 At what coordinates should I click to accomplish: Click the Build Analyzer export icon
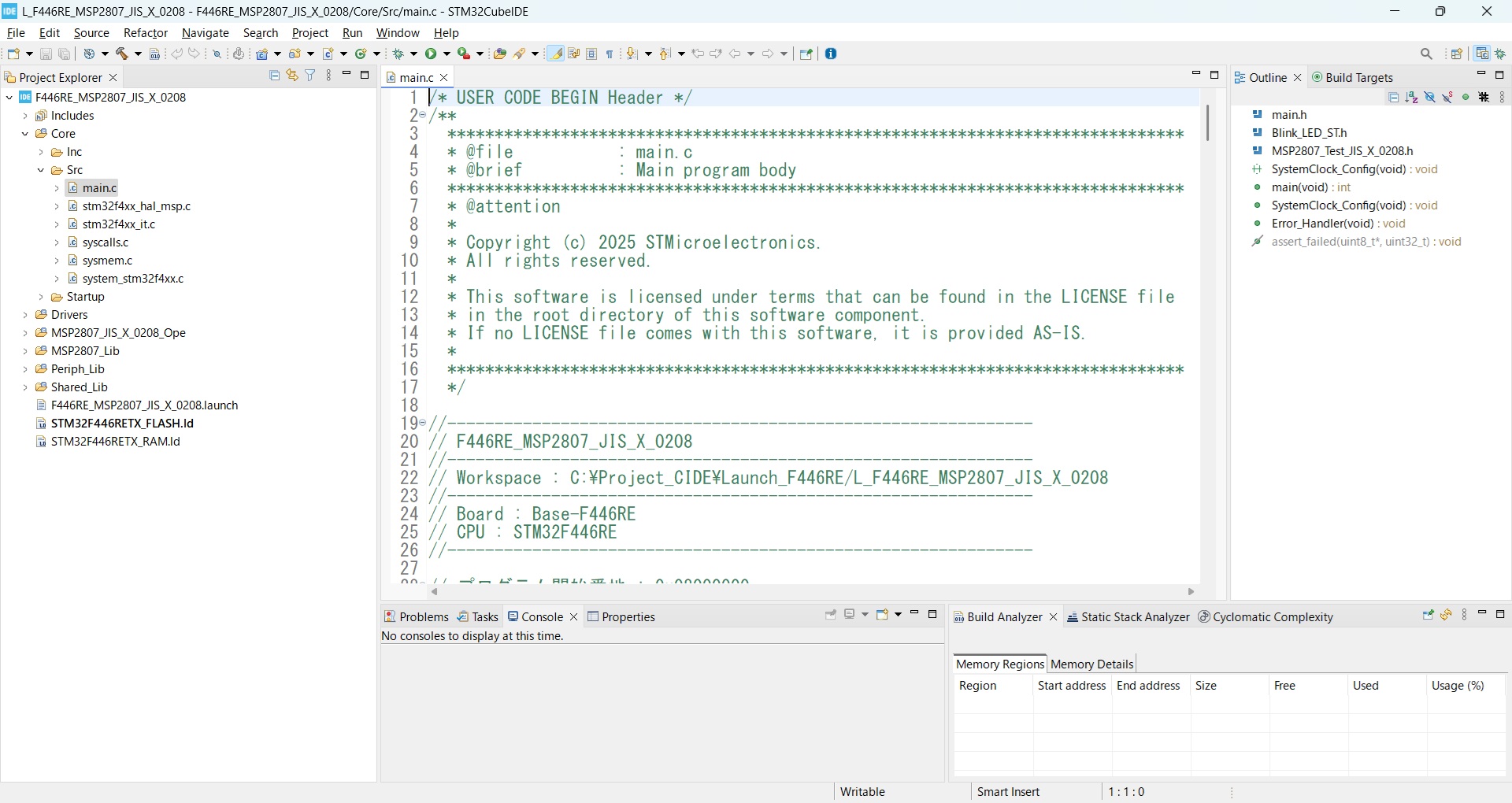pyautogui.click(x=1428, y=615)
